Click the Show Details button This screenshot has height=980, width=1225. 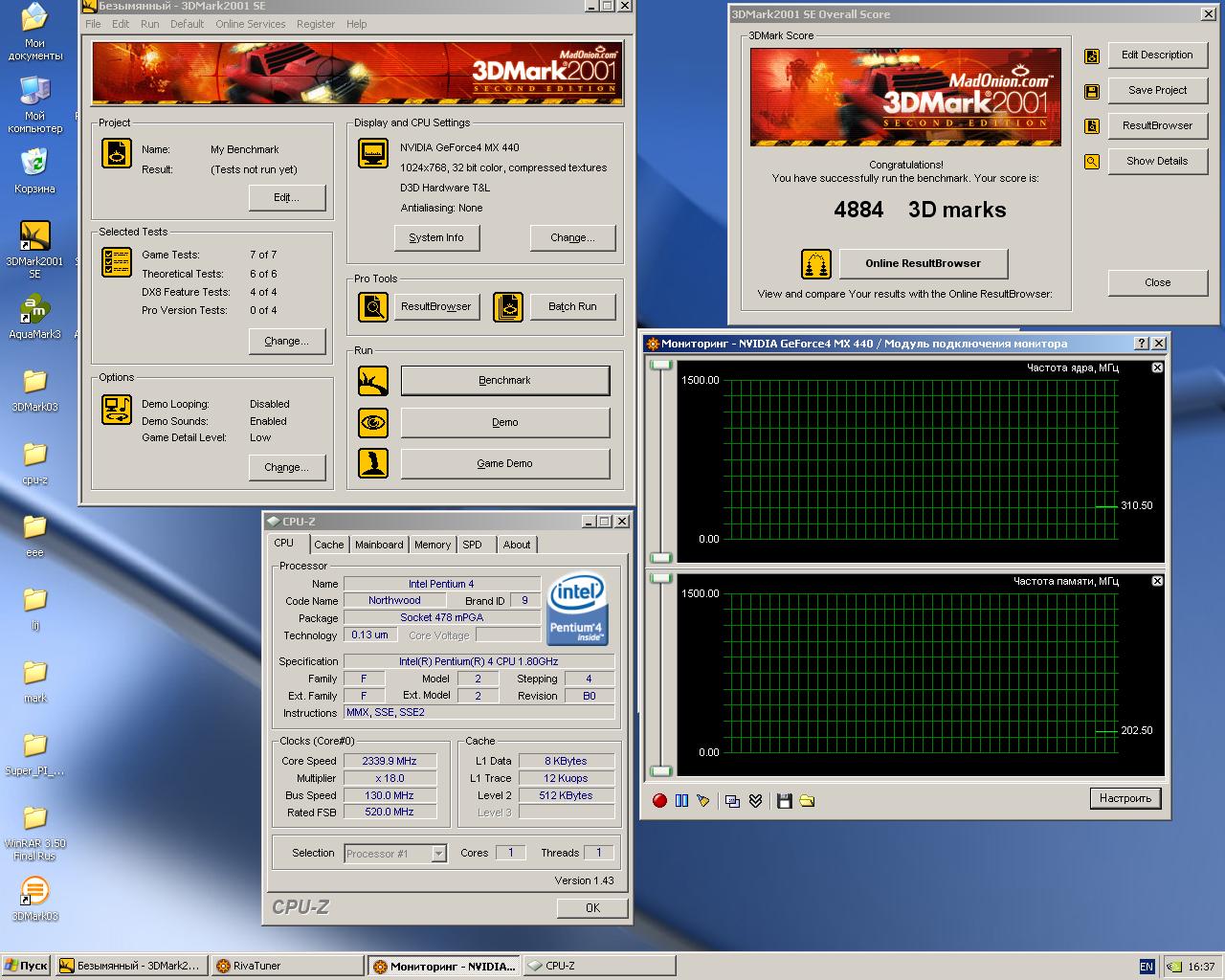[1157, 162]
